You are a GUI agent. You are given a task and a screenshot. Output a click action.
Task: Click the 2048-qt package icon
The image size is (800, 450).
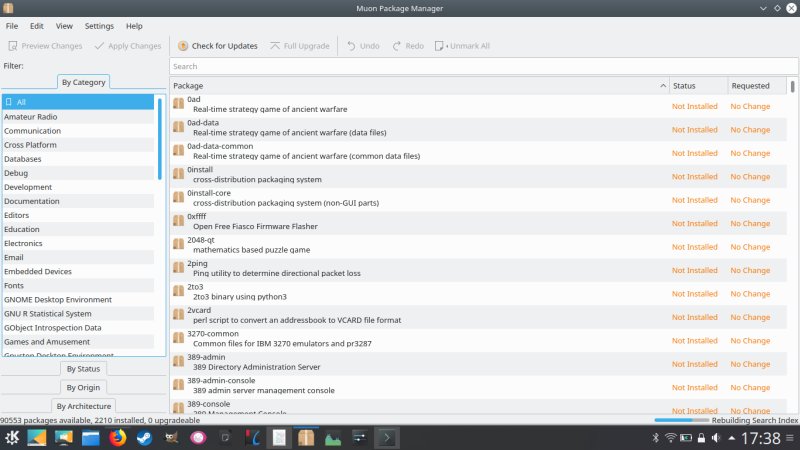pos(179,244)
